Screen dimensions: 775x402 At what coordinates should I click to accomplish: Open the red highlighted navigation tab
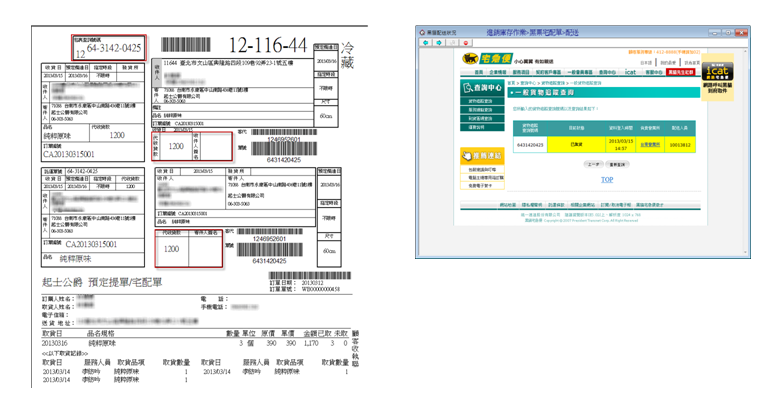(x=679, y=73)
